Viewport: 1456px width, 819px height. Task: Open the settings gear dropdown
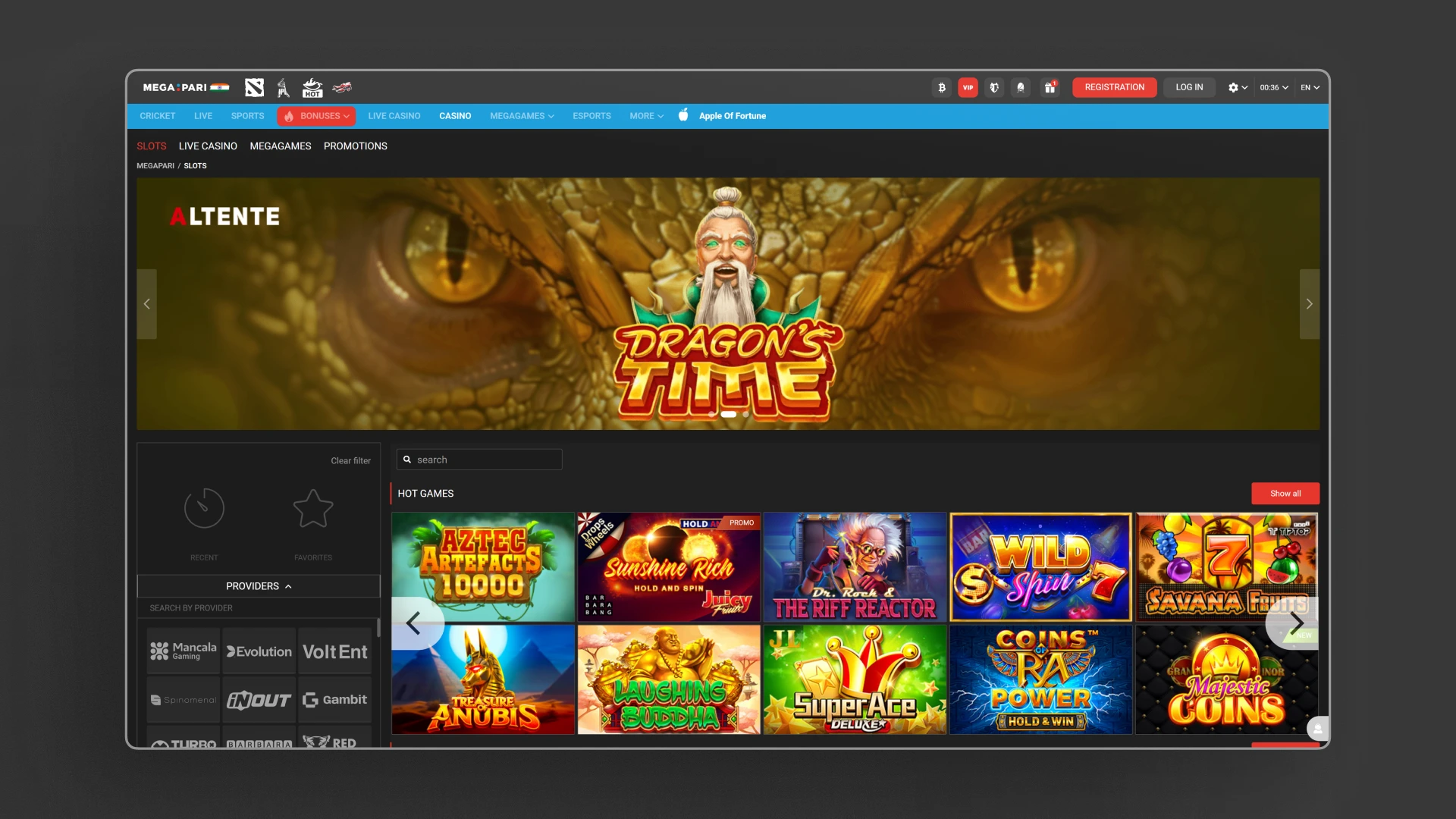(x=1238, y=88)
